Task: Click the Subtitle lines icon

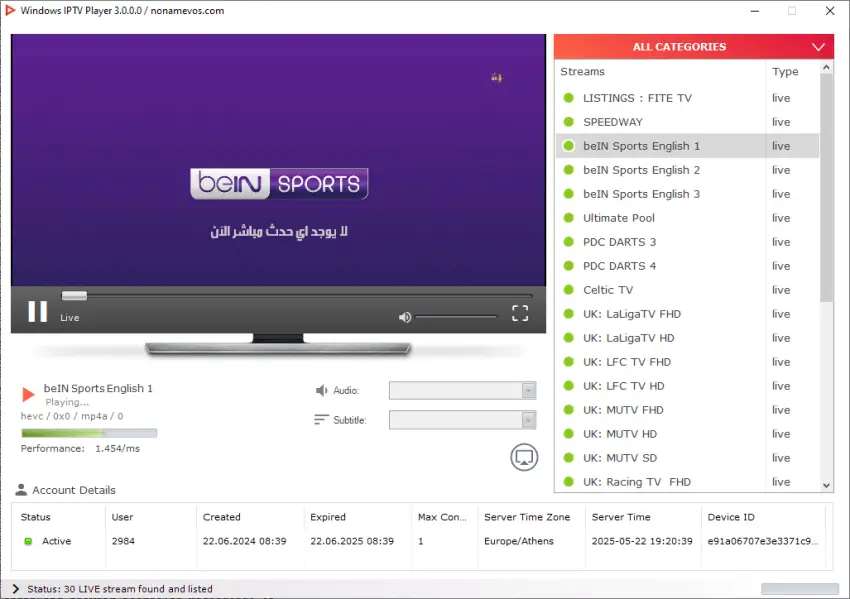Action: [x=321, y=420]
